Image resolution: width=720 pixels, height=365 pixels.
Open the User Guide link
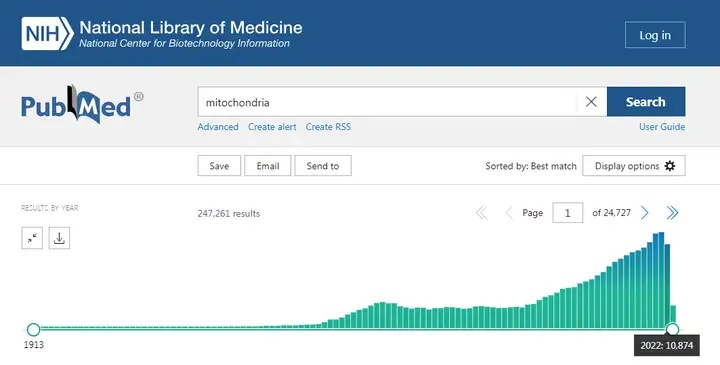(662, 127)
